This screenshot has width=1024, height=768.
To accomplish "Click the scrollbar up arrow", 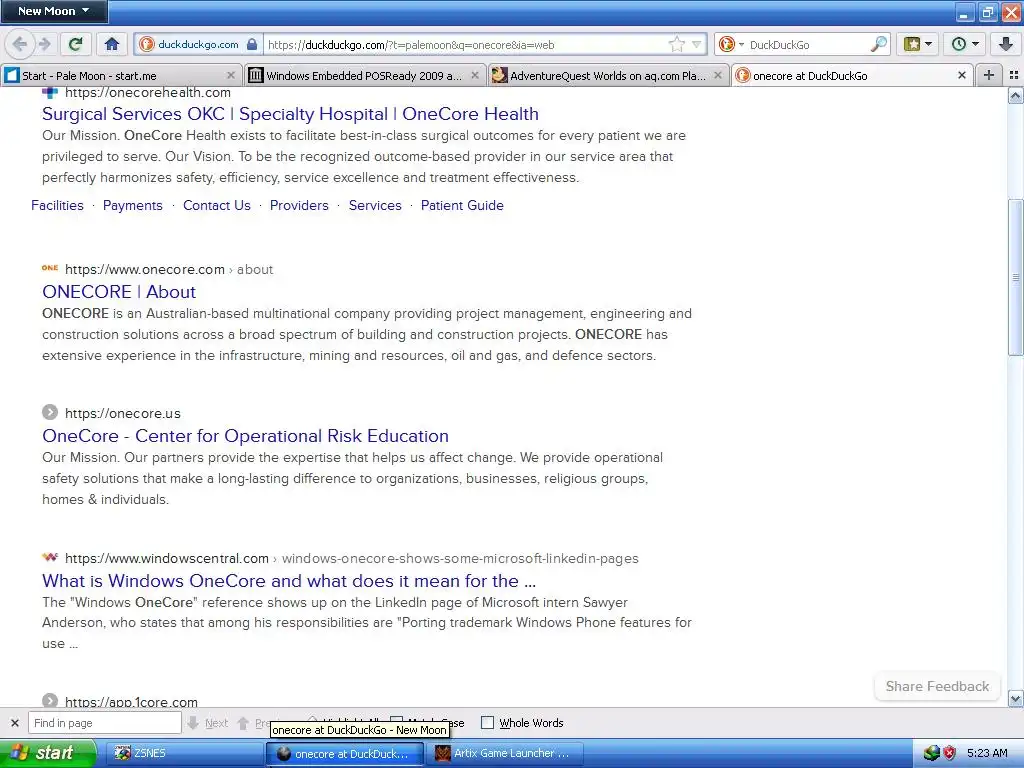I will (x=1015, y=97).
